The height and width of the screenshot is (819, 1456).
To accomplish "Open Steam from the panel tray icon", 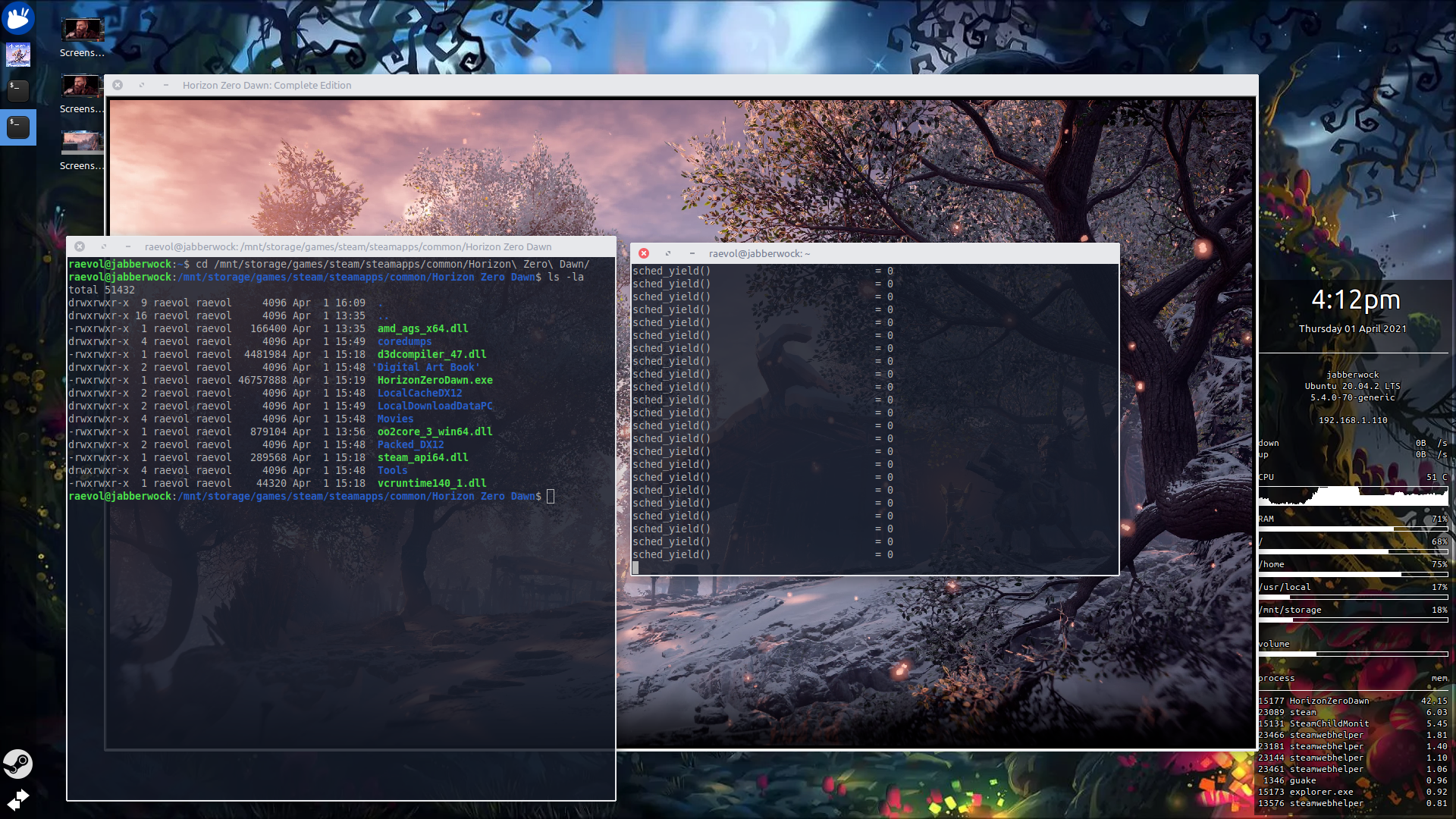I will (x=17, y=764).
